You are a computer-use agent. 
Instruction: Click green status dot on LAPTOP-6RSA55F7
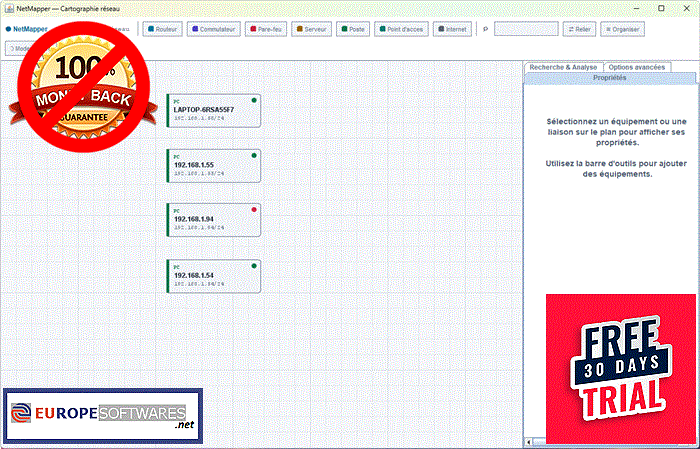point(254,100)
